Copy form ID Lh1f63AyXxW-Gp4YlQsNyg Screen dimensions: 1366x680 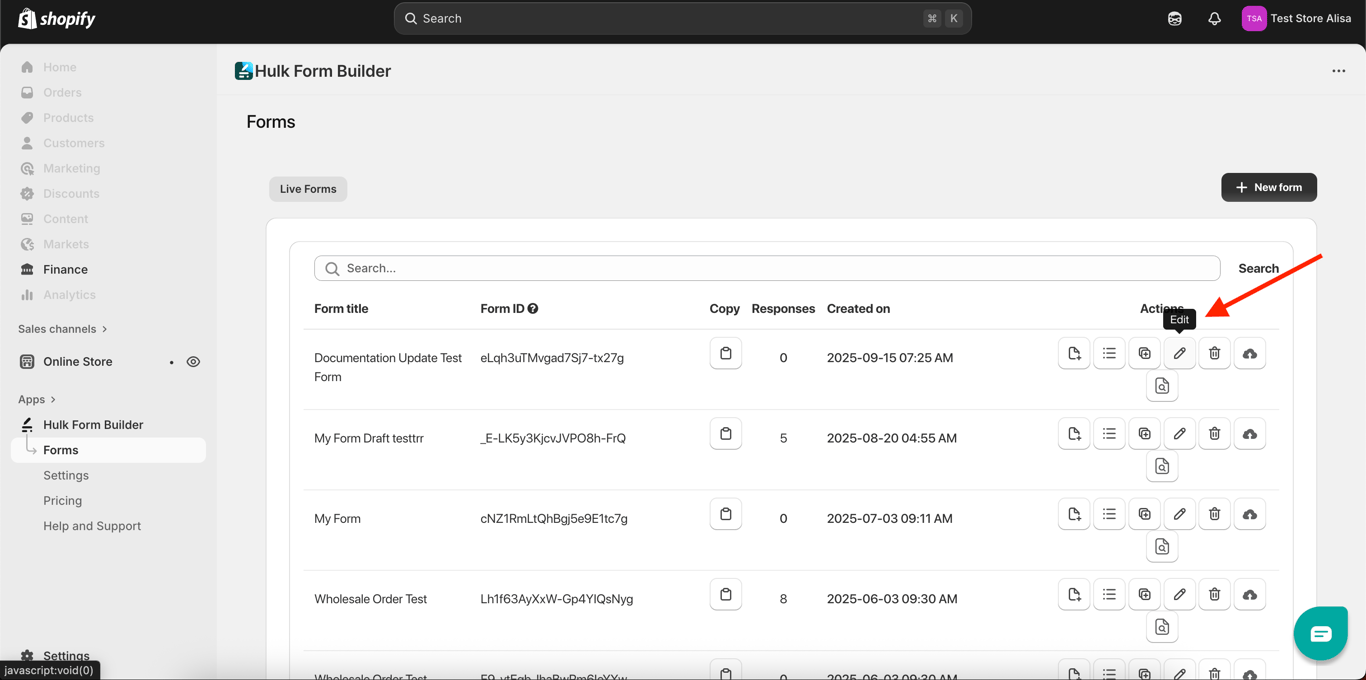(x=726, y=595)
